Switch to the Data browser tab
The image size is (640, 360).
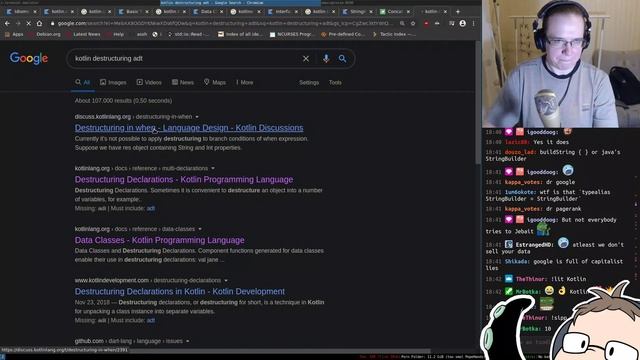pos(207,12)
